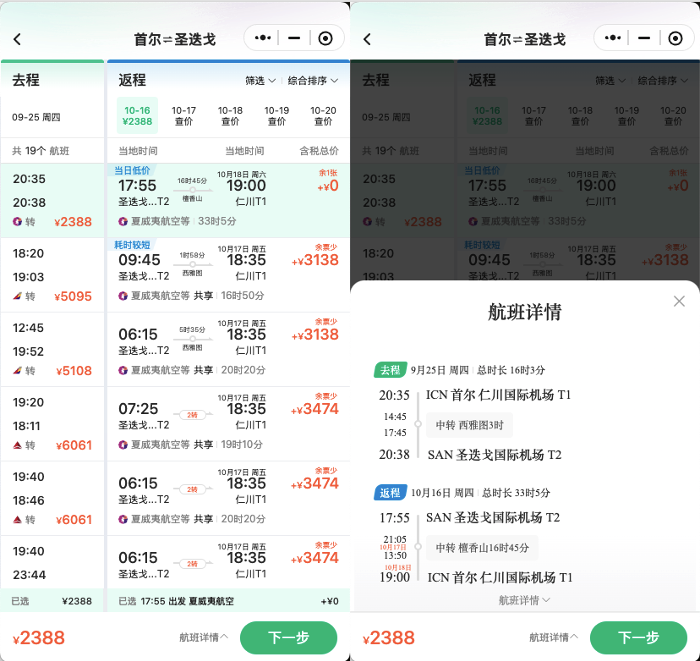The height and width of the screenshot is (661, 700).
Task: Select left screen's 10-16 ¥2388 date tab
Action: pyautogui.click(x=138, y=116)
